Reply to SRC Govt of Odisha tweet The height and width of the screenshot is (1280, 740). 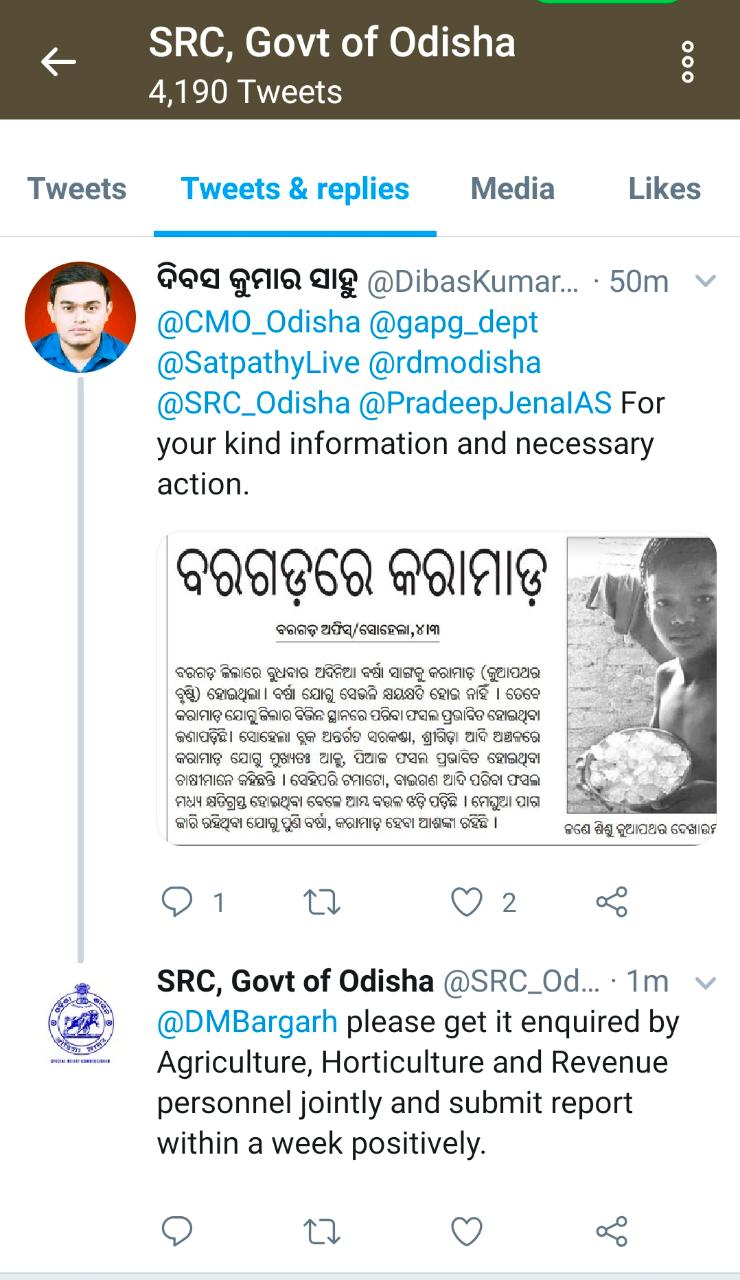click(x=177, y=1231)
